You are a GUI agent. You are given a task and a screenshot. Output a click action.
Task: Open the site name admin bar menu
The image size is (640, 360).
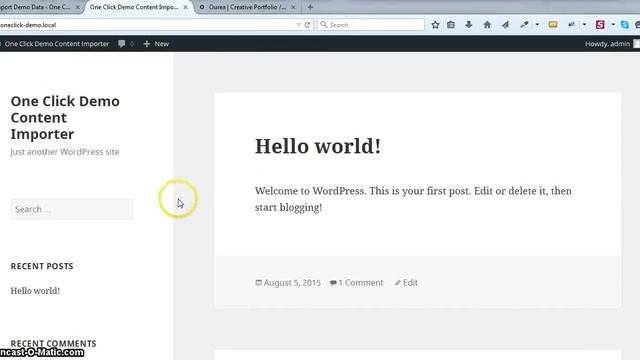pyautogui.click(x=56, y=44)
